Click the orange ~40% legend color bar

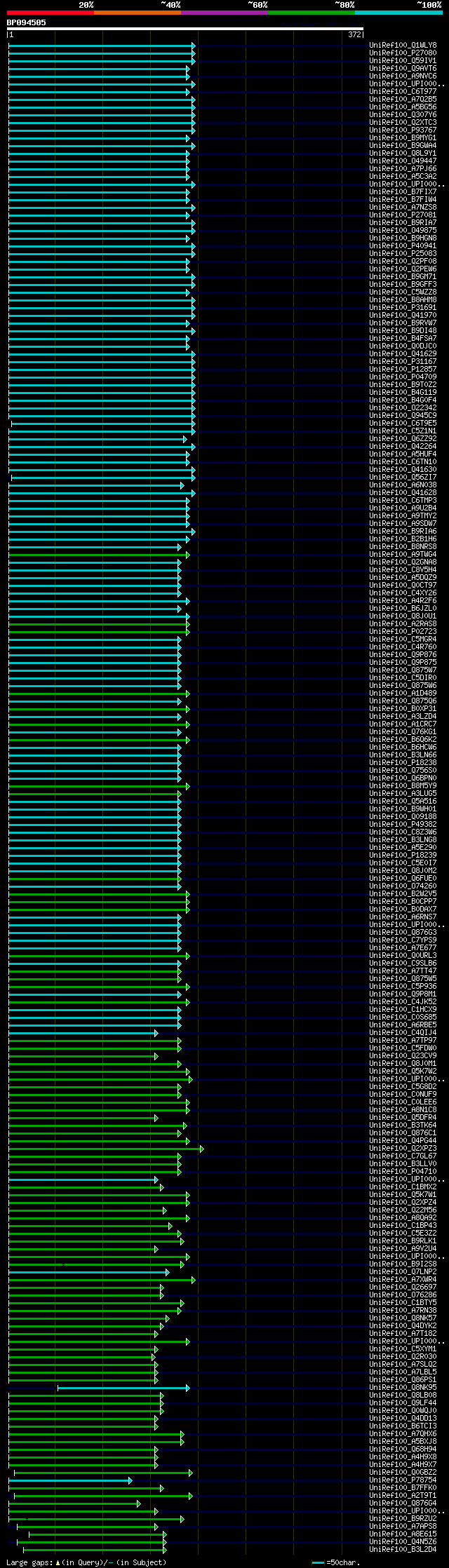(138, 13)
